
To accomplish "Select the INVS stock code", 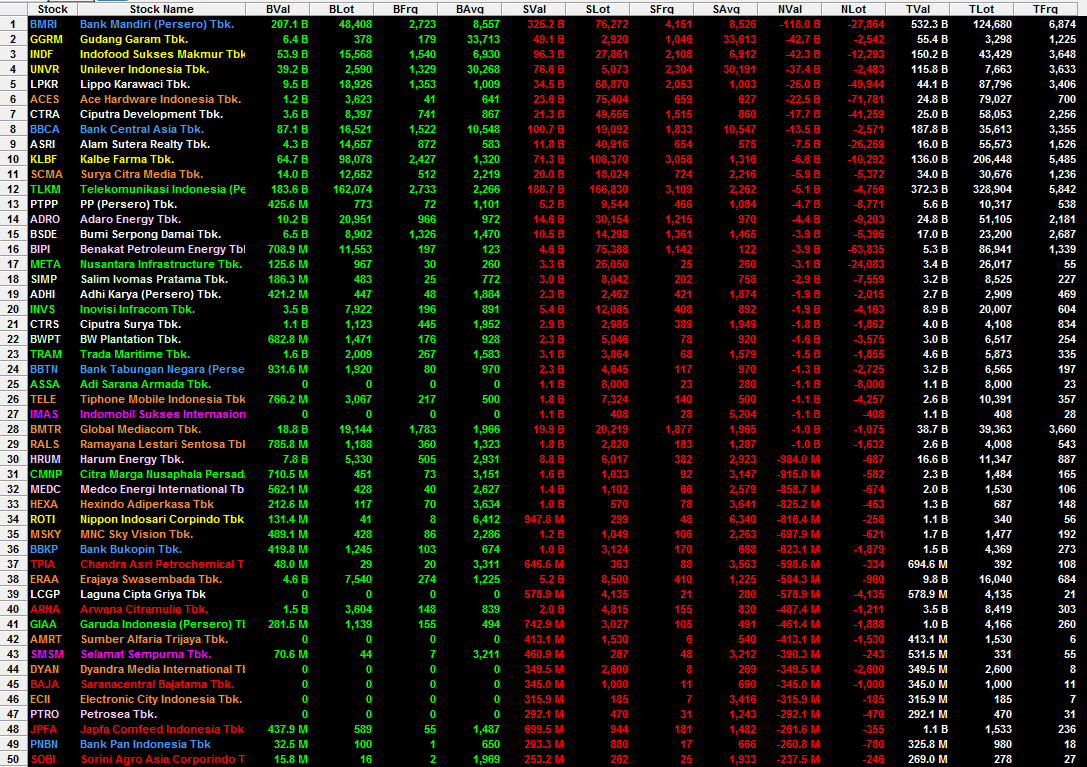I will (x=42, y=310).
